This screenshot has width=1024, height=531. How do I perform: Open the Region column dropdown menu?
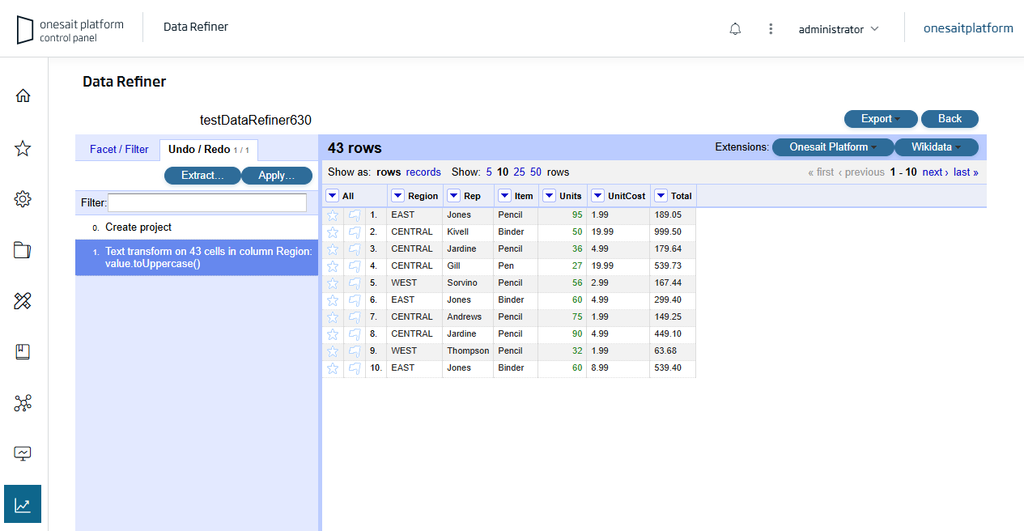coord(397,196)
